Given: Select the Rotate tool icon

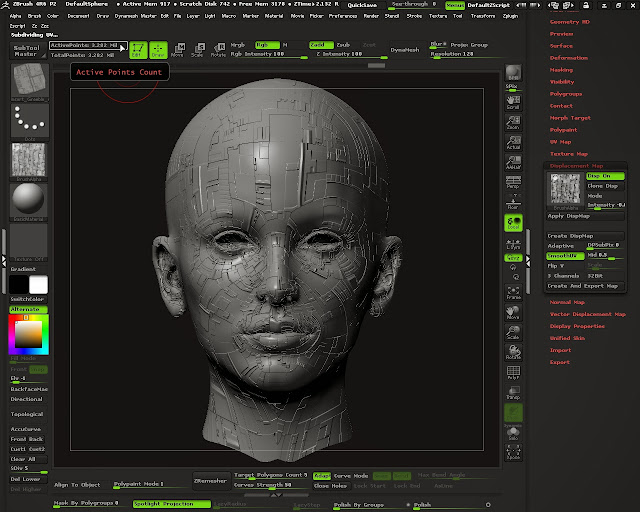Looking at the screenshot, I should tap(217, 50).
